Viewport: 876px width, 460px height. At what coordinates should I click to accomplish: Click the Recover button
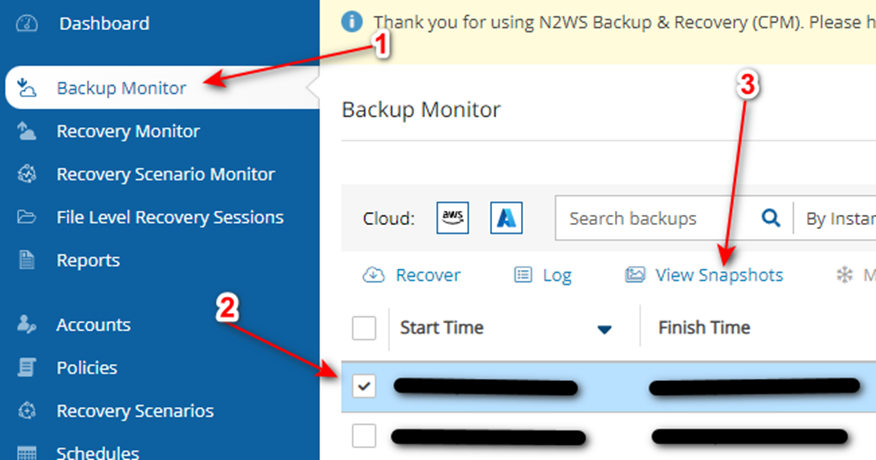tap(412, 275)
